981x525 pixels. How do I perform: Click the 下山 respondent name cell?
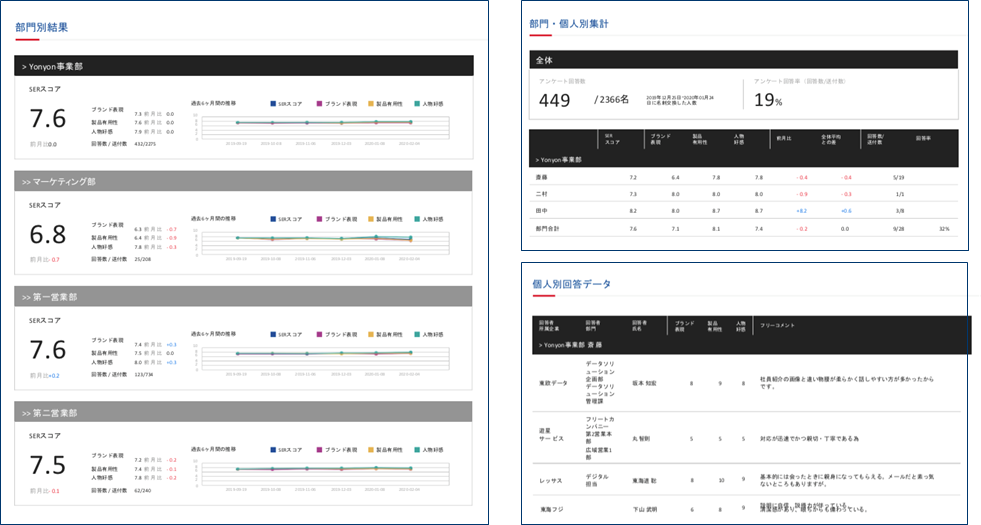644,509
